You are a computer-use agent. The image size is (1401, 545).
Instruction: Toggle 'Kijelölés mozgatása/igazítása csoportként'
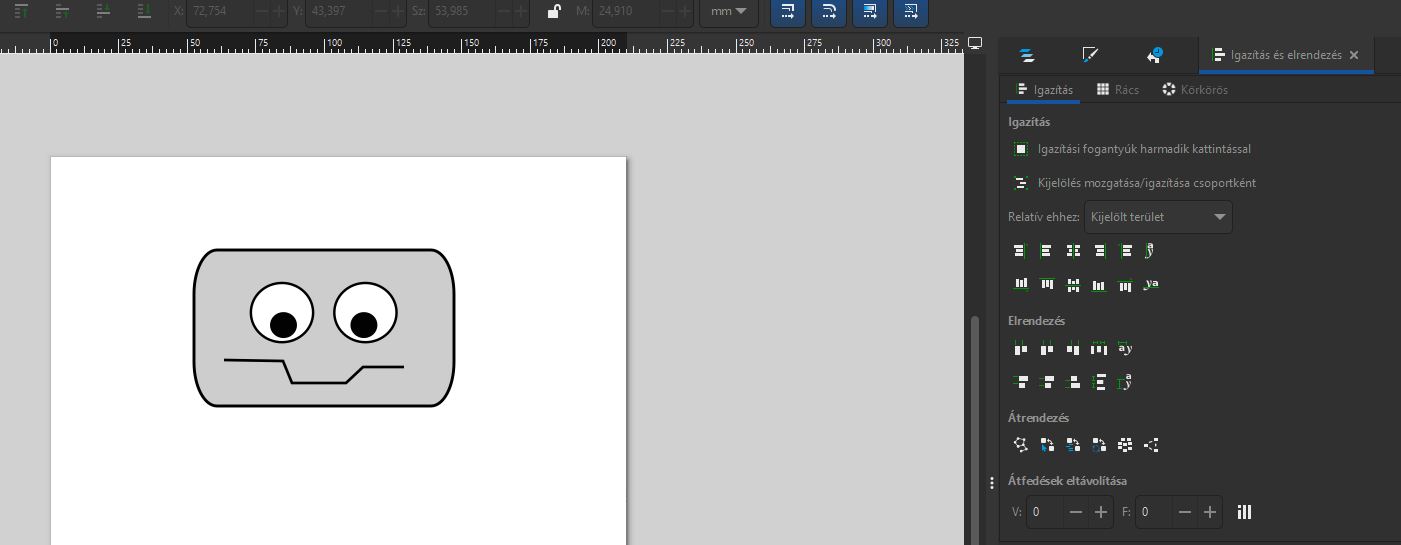coord(1020,183)
